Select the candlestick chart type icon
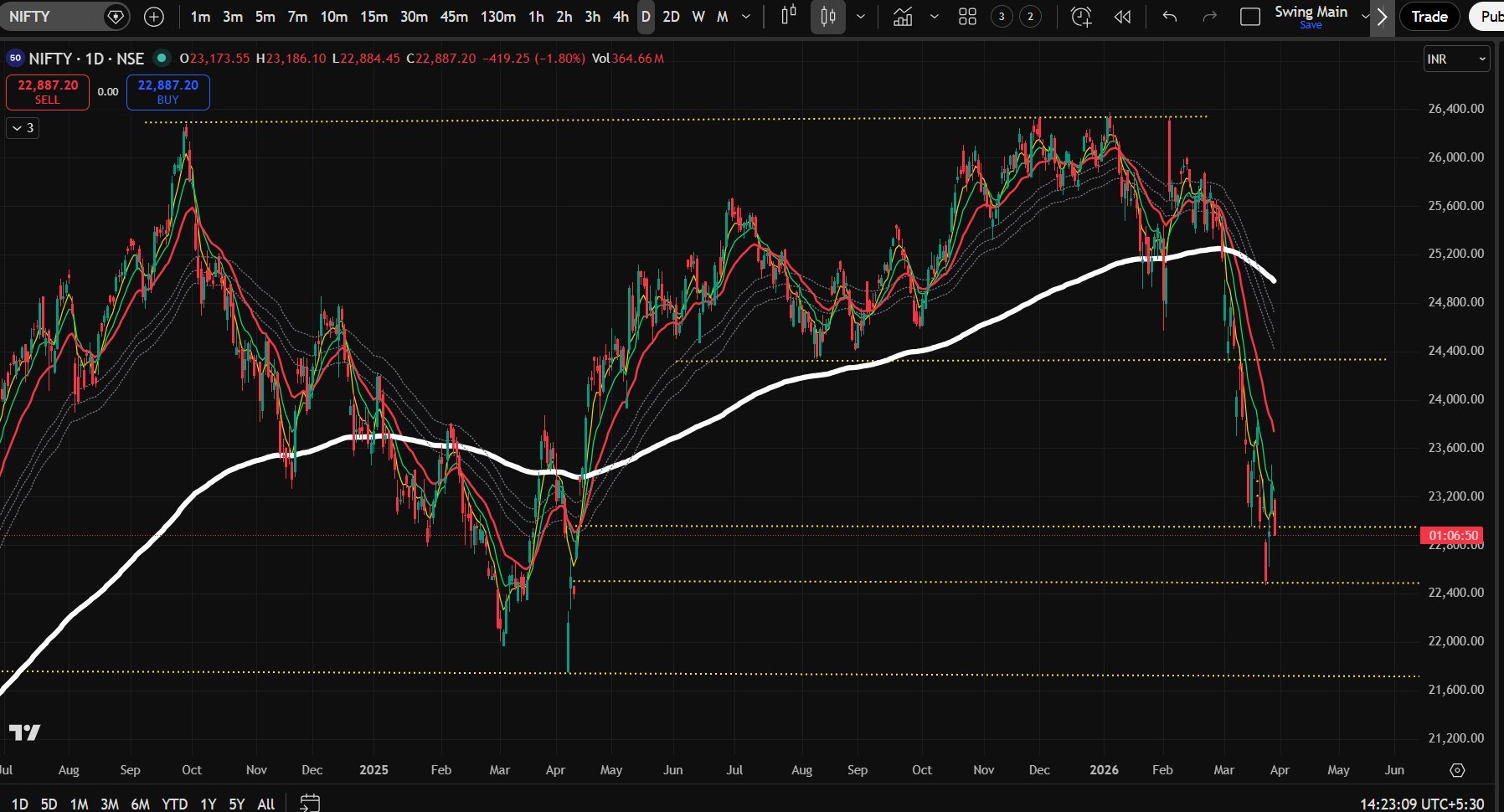1504x812 pixels. [827, 17]
